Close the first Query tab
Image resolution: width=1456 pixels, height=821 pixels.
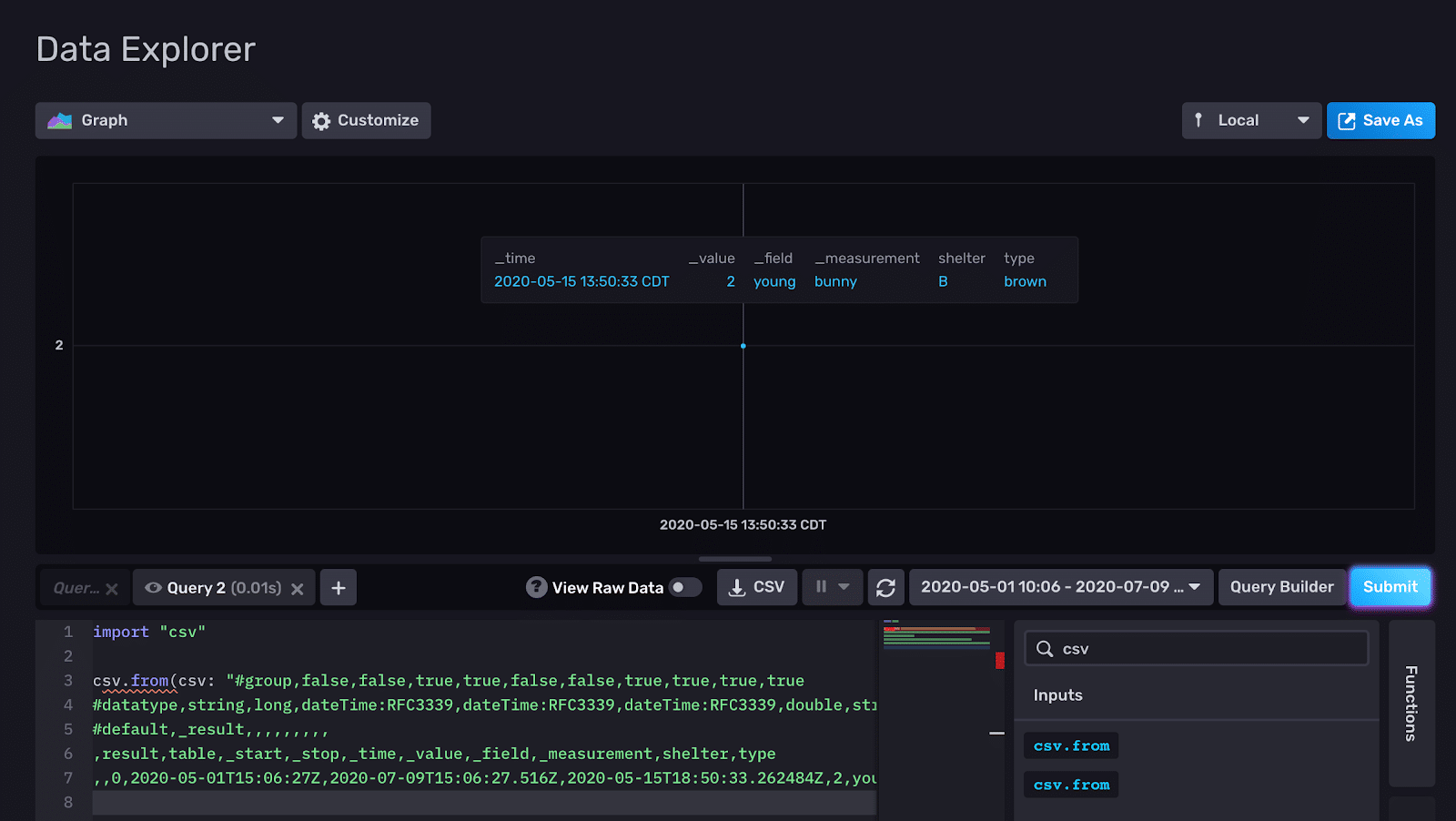(112, 589)
